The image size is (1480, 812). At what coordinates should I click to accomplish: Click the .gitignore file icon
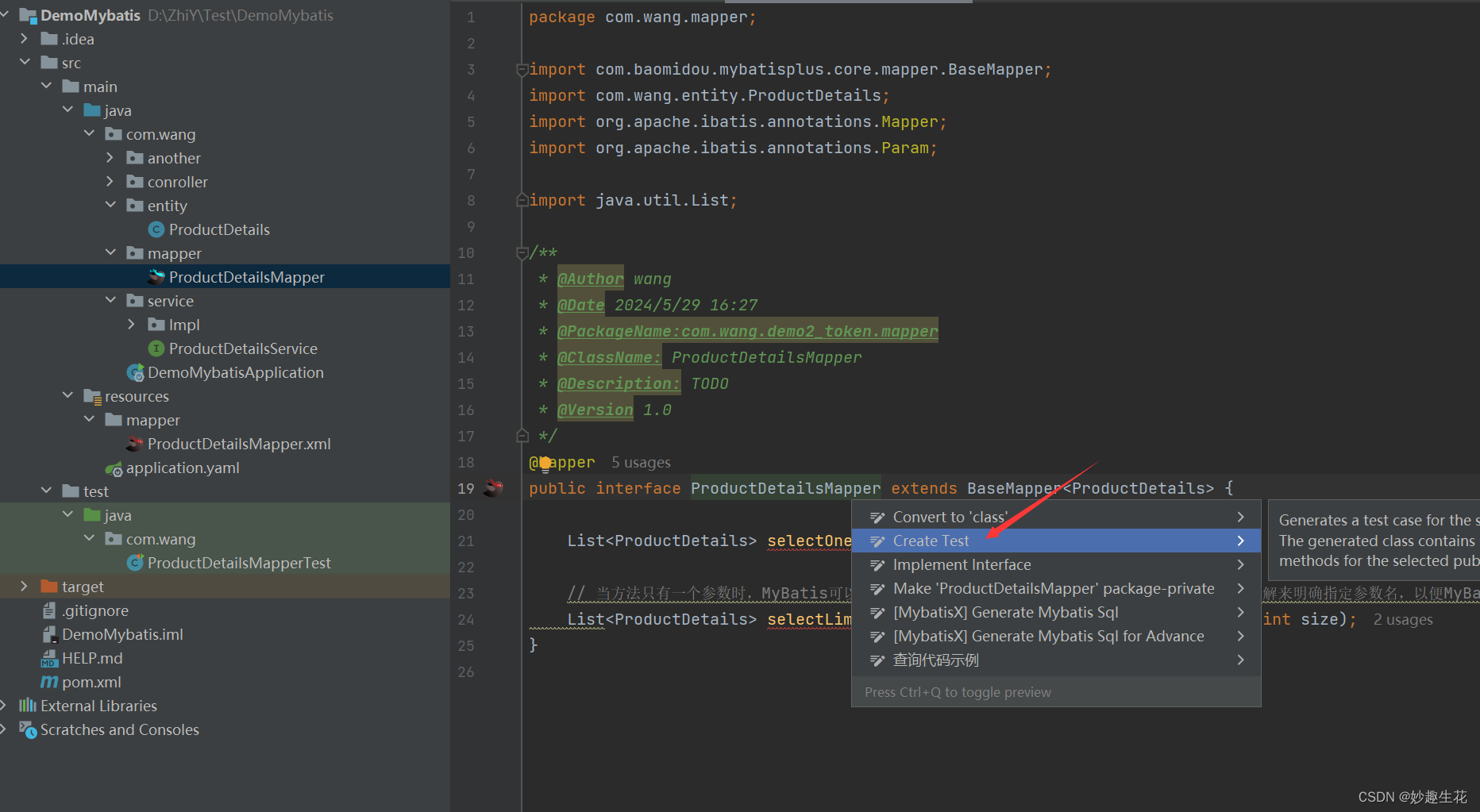click(x=49, y=610)
